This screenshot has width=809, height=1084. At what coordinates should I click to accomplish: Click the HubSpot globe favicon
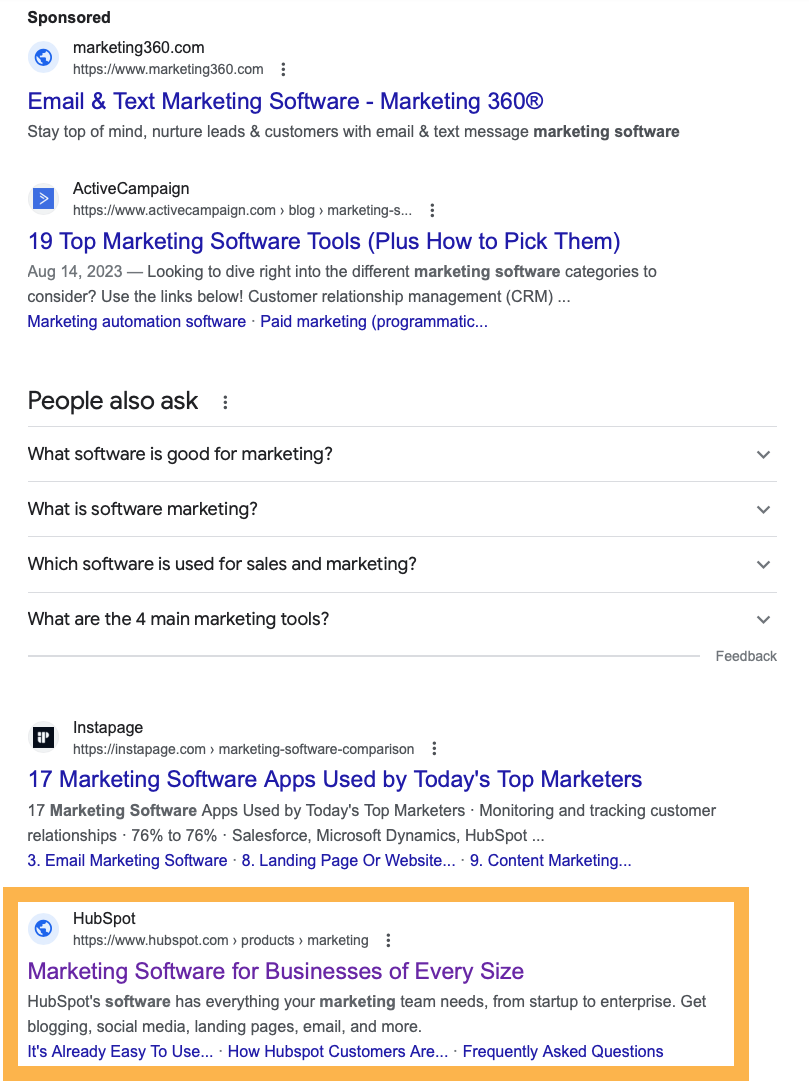(44, 928)
